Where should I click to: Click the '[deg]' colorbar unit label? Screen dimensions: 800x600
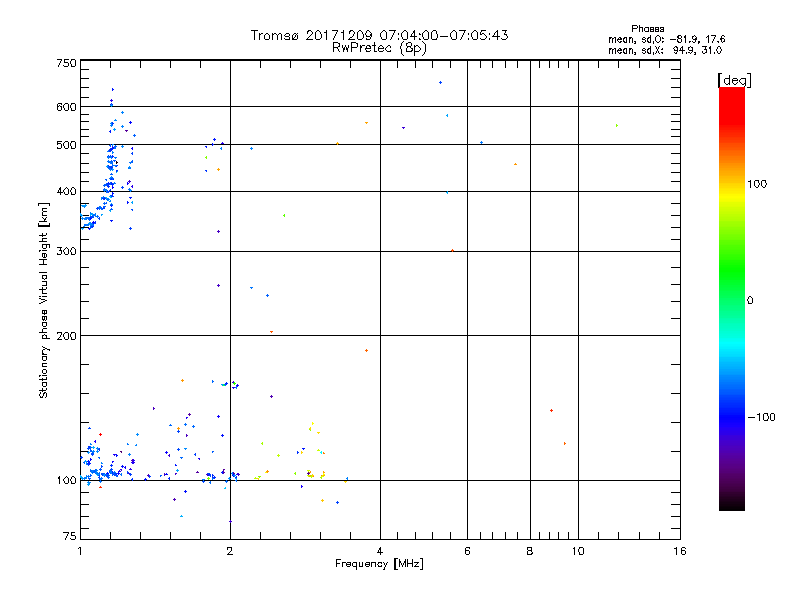pyautogui.click(x=734, y=80)
